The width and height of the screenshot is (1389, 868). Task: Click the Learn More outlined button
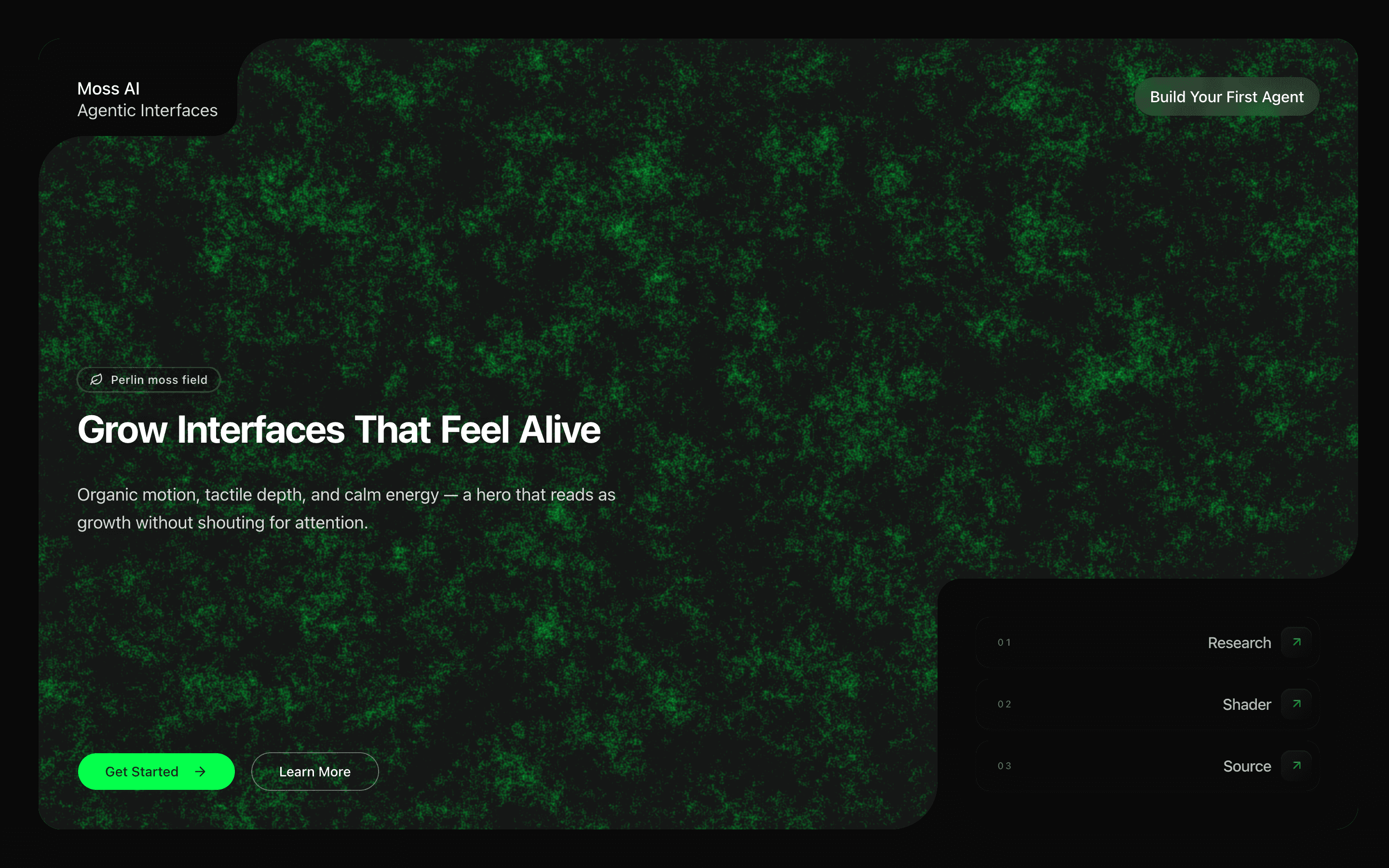314,772
